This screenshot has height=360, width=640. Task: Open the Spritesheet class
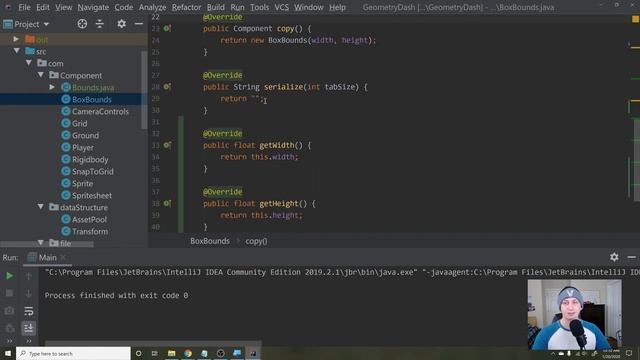pos(92,196)
